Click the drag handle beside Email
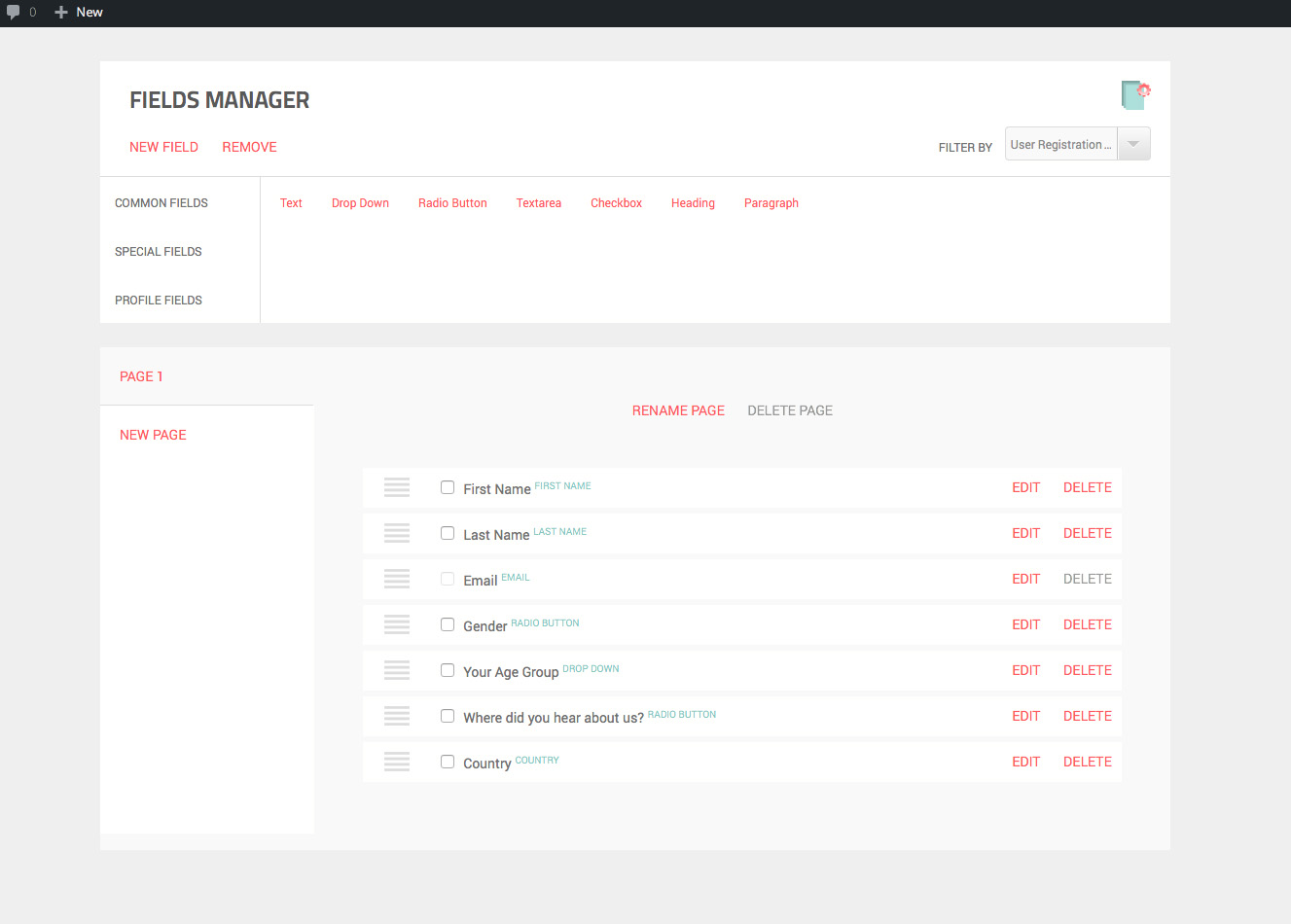Viewport: 1291px width, 924px height. coord(396,579)
